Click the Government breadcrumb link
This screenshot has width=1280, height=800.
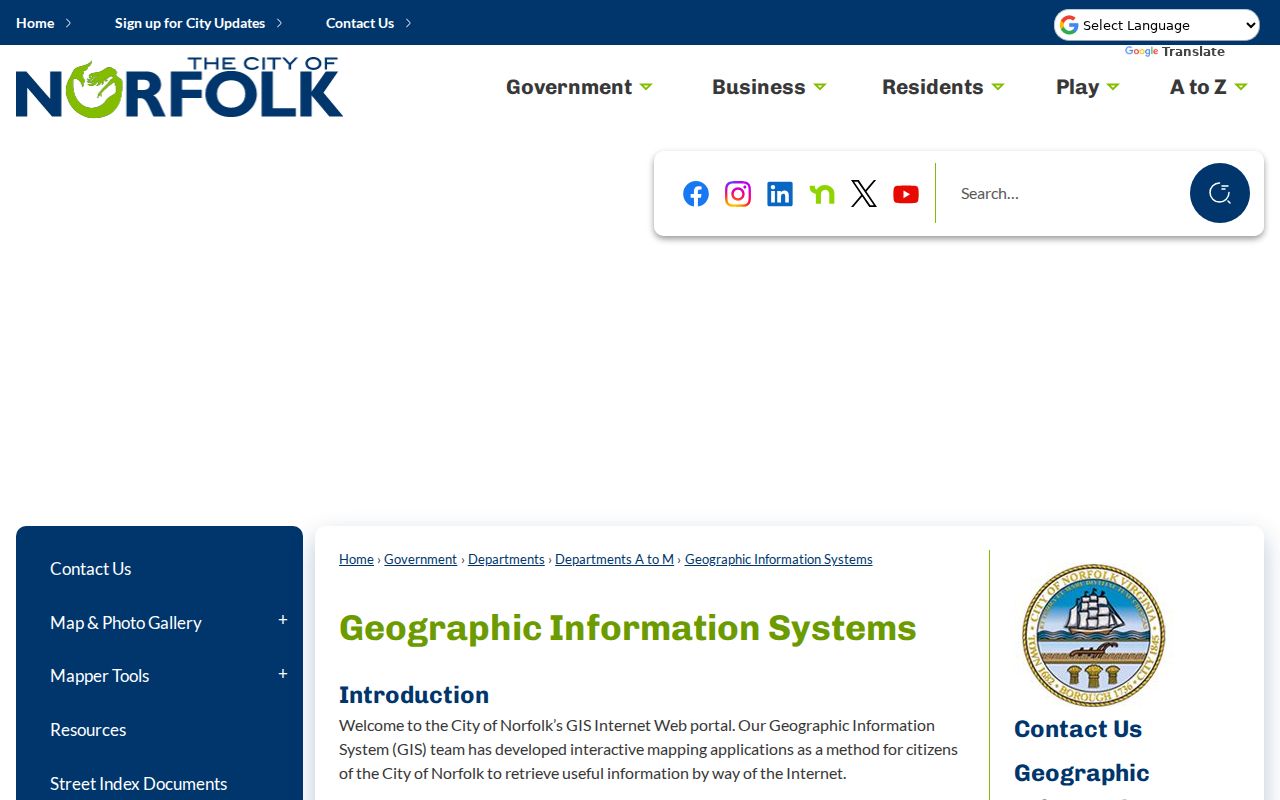point(420,560)
